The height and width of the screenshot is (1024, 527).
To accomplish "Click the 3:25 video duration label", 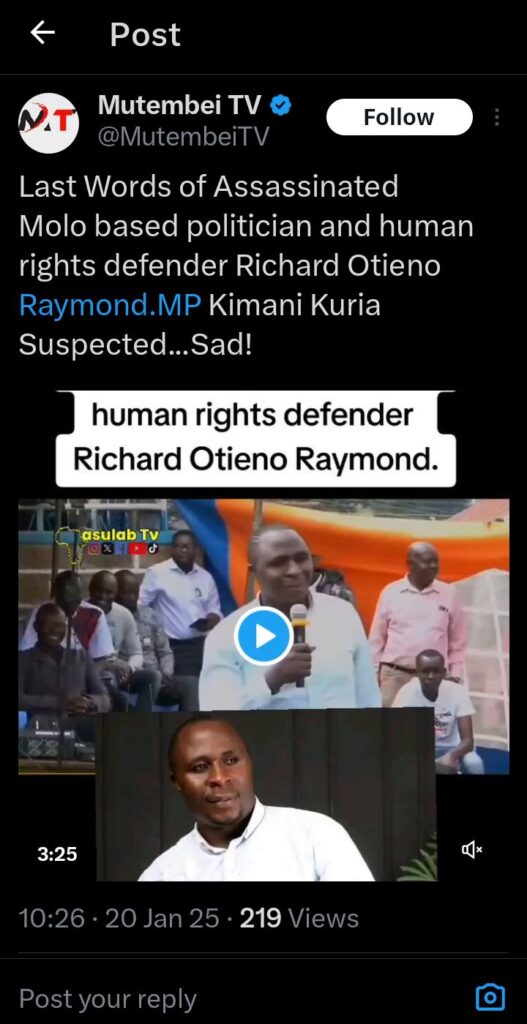I will pos(57,854).
